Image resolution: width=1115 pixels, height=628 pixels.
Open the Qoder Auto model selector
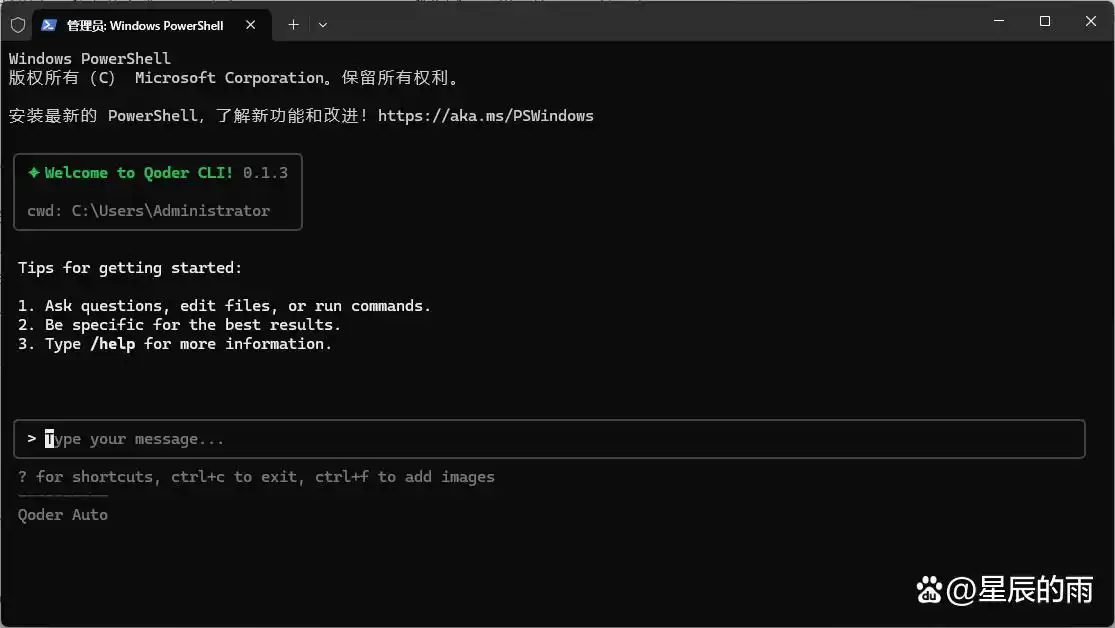pyautogui.click(x=62, y=514)
